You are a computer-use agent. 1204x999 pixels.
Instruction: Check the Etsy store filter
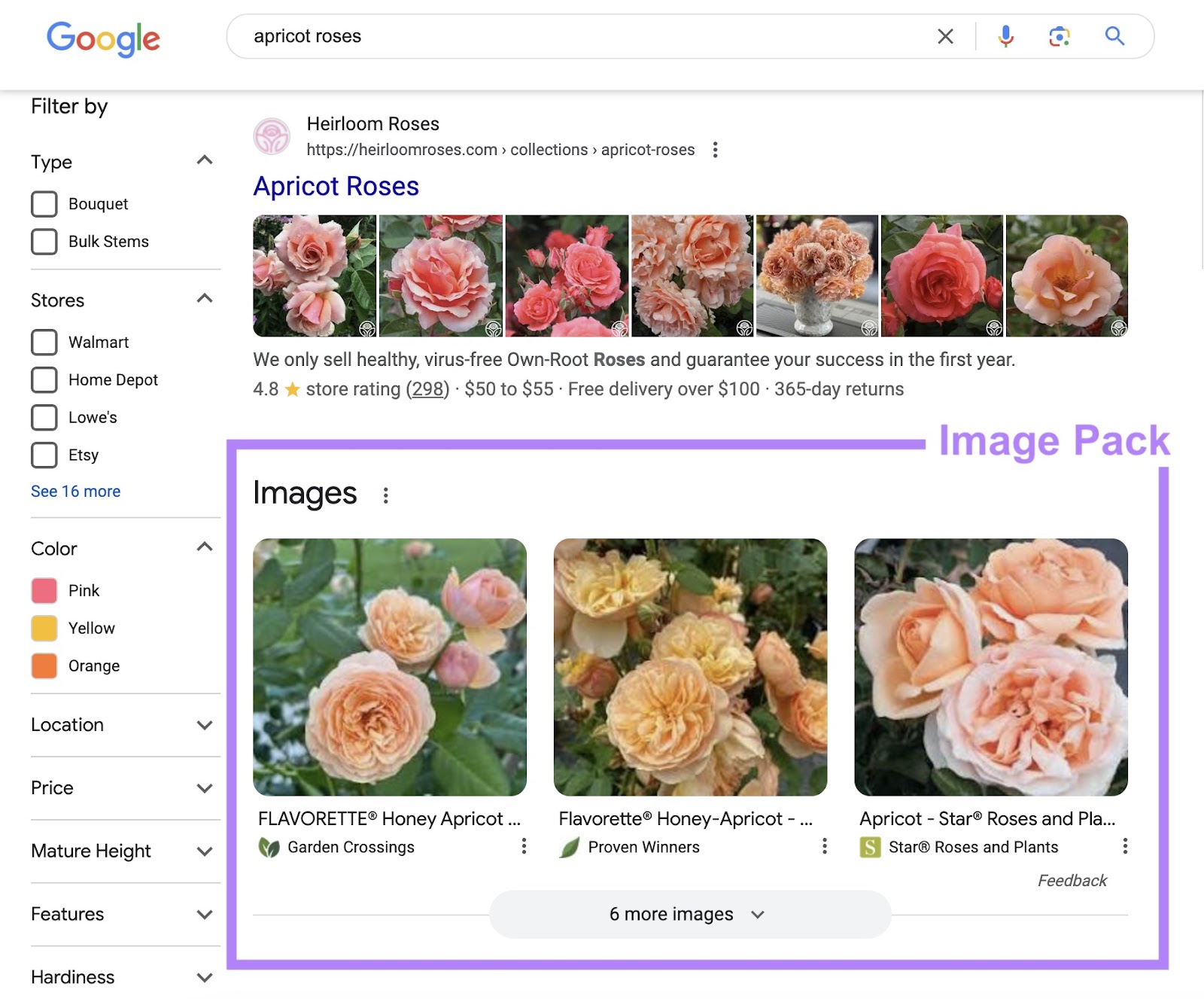(44, 455)
